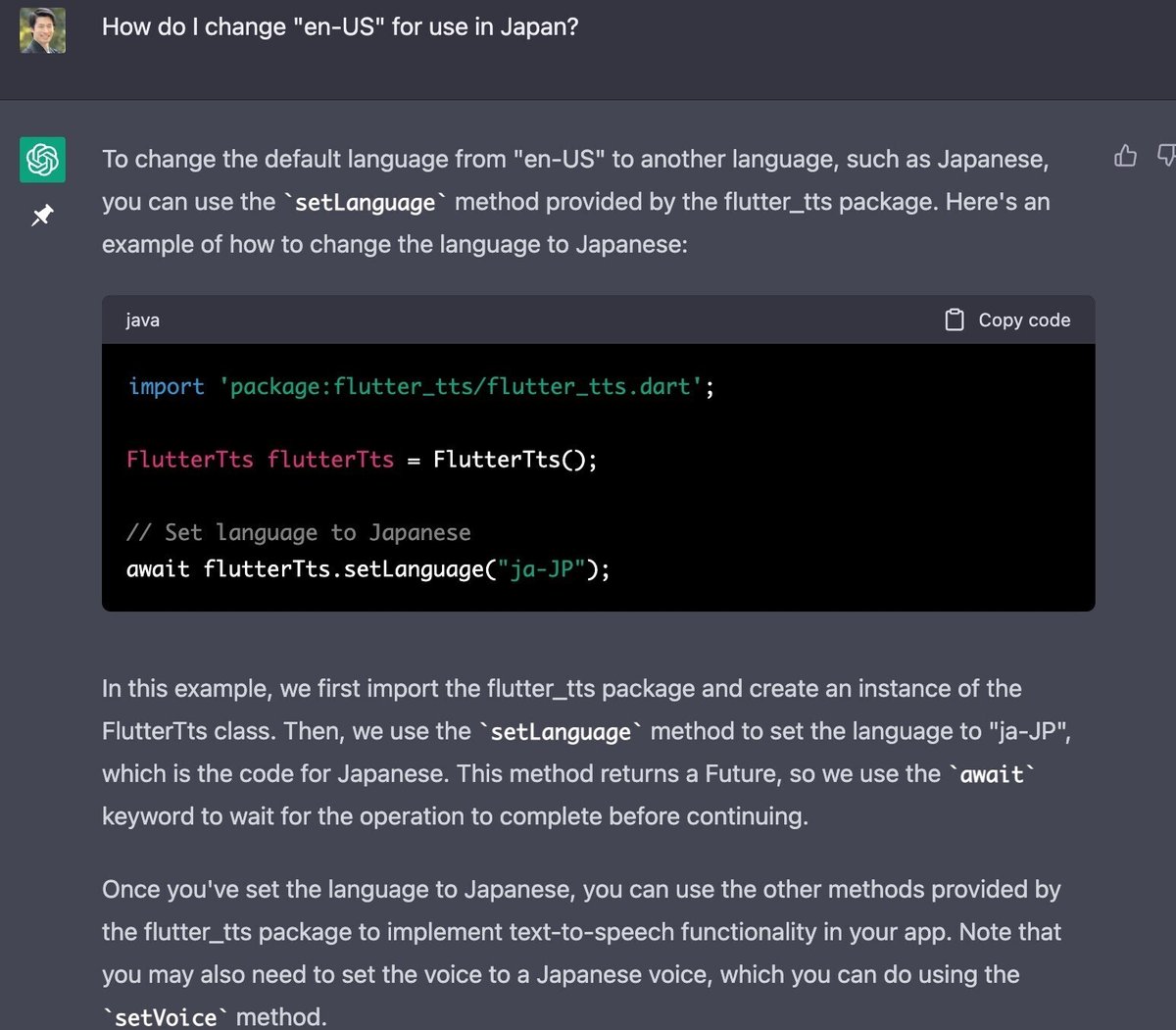
Task: Click the setVoice inline code term
Action: tap(166, 1017)
